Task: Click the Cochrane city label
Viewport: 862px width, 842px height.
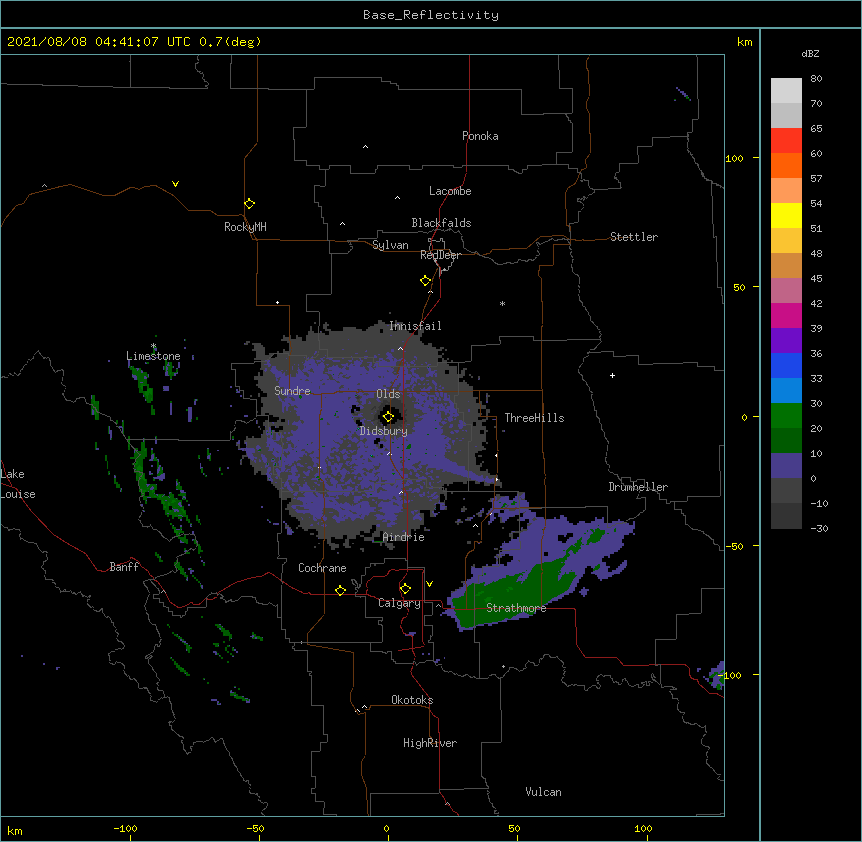Action: (322, 568)
